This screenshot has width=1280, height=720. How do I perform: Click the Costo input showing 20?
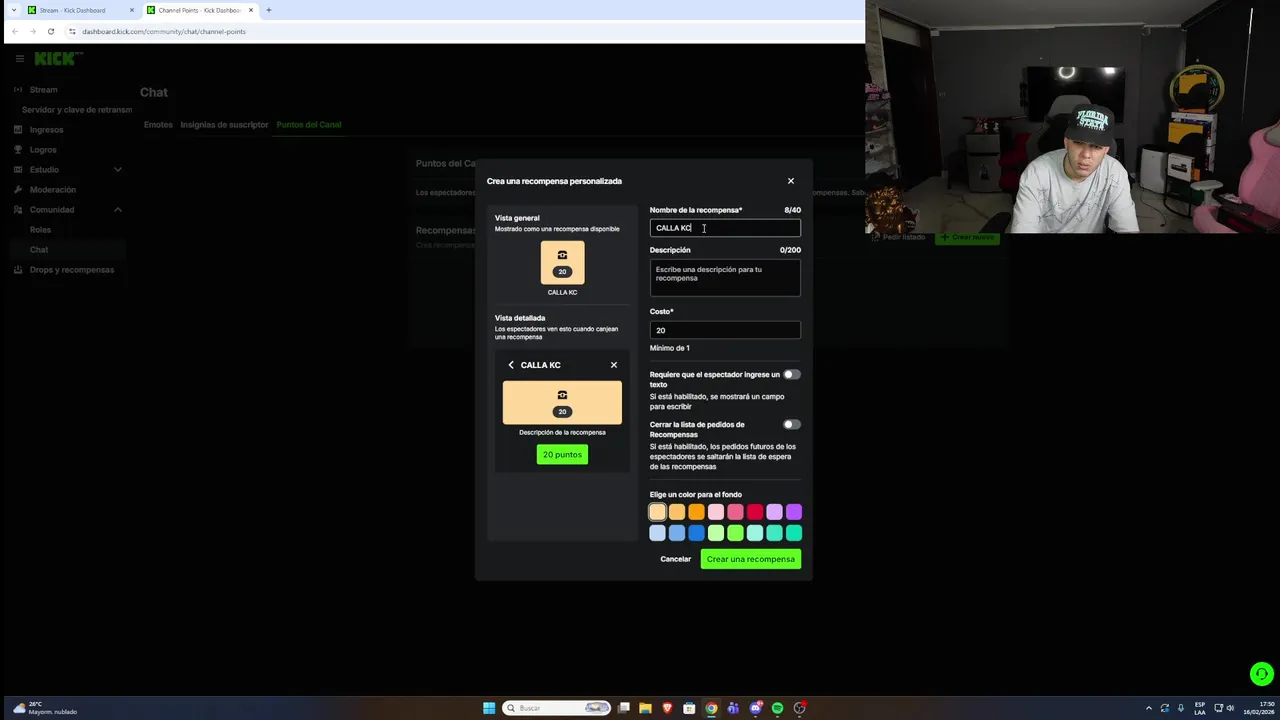pos(725,330)
